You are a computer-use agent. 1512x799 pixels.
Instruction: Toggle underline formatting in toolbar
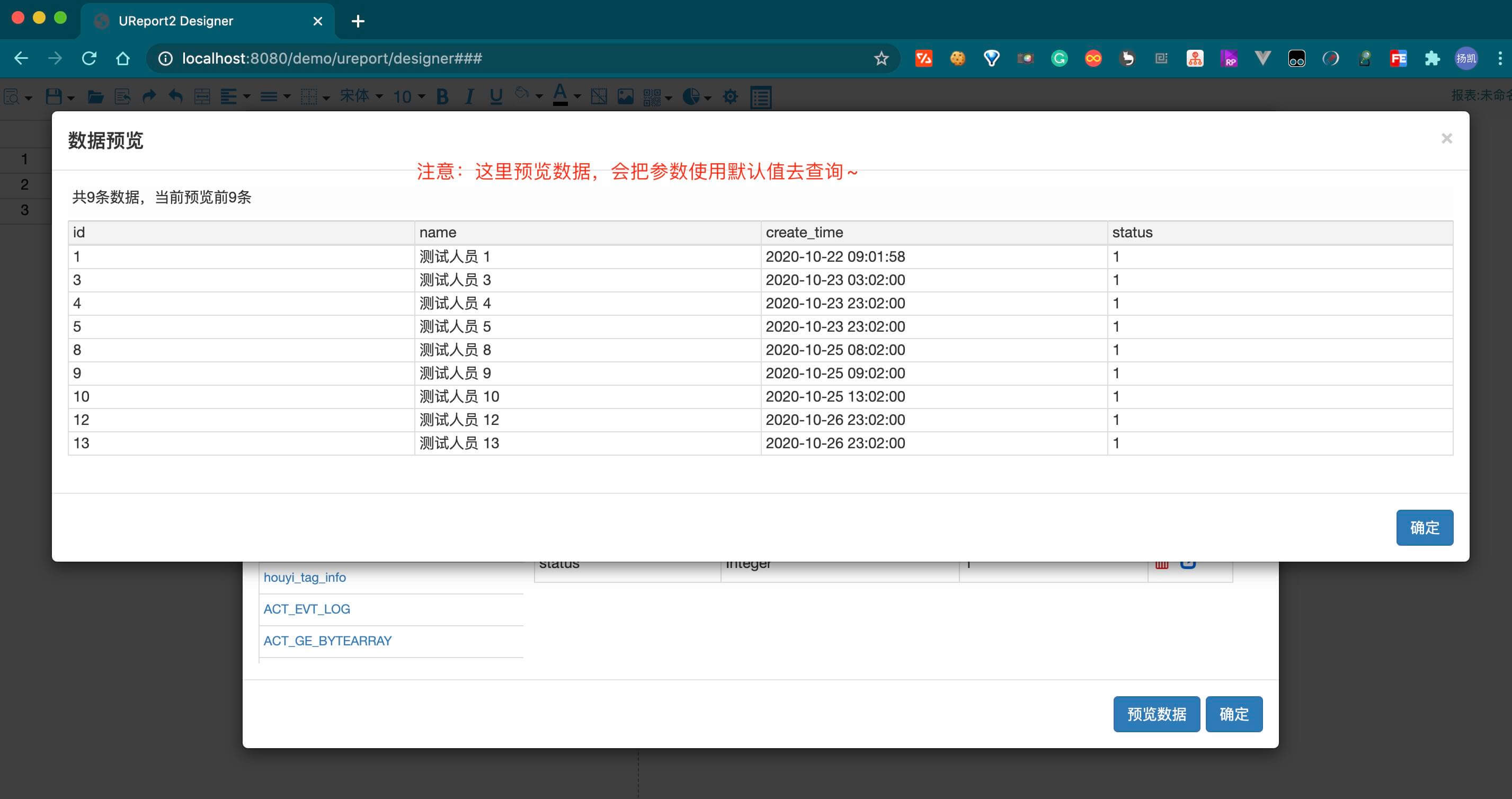tap(496, 96)
